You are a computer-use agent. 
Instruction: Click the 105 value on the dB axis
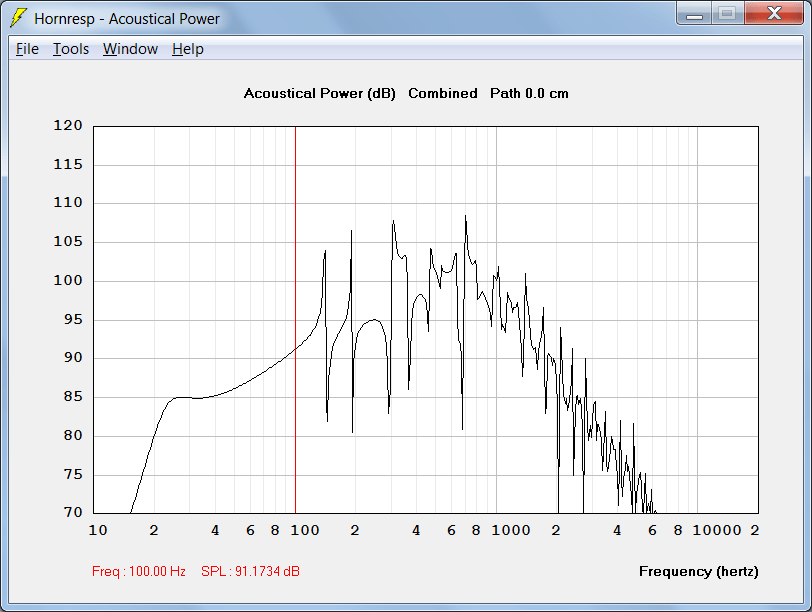(68, 241)
